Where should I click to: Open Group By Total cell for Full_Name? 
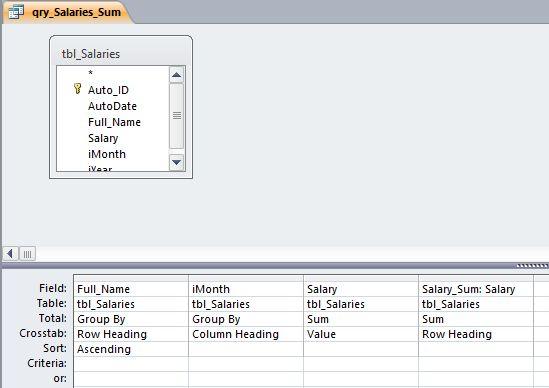pyautogui.click(x=131, y=319)
